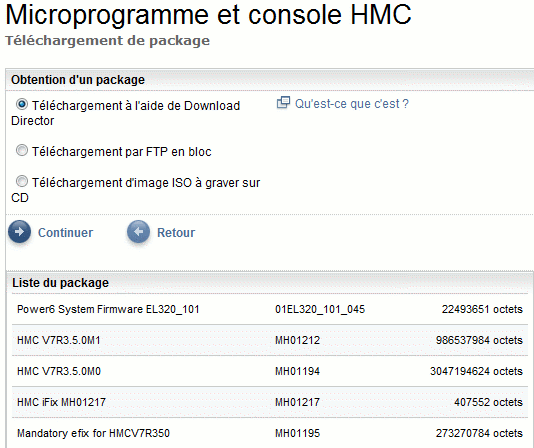Click the Retour back arrow icon
534x448 pixels.
point(138,232)
